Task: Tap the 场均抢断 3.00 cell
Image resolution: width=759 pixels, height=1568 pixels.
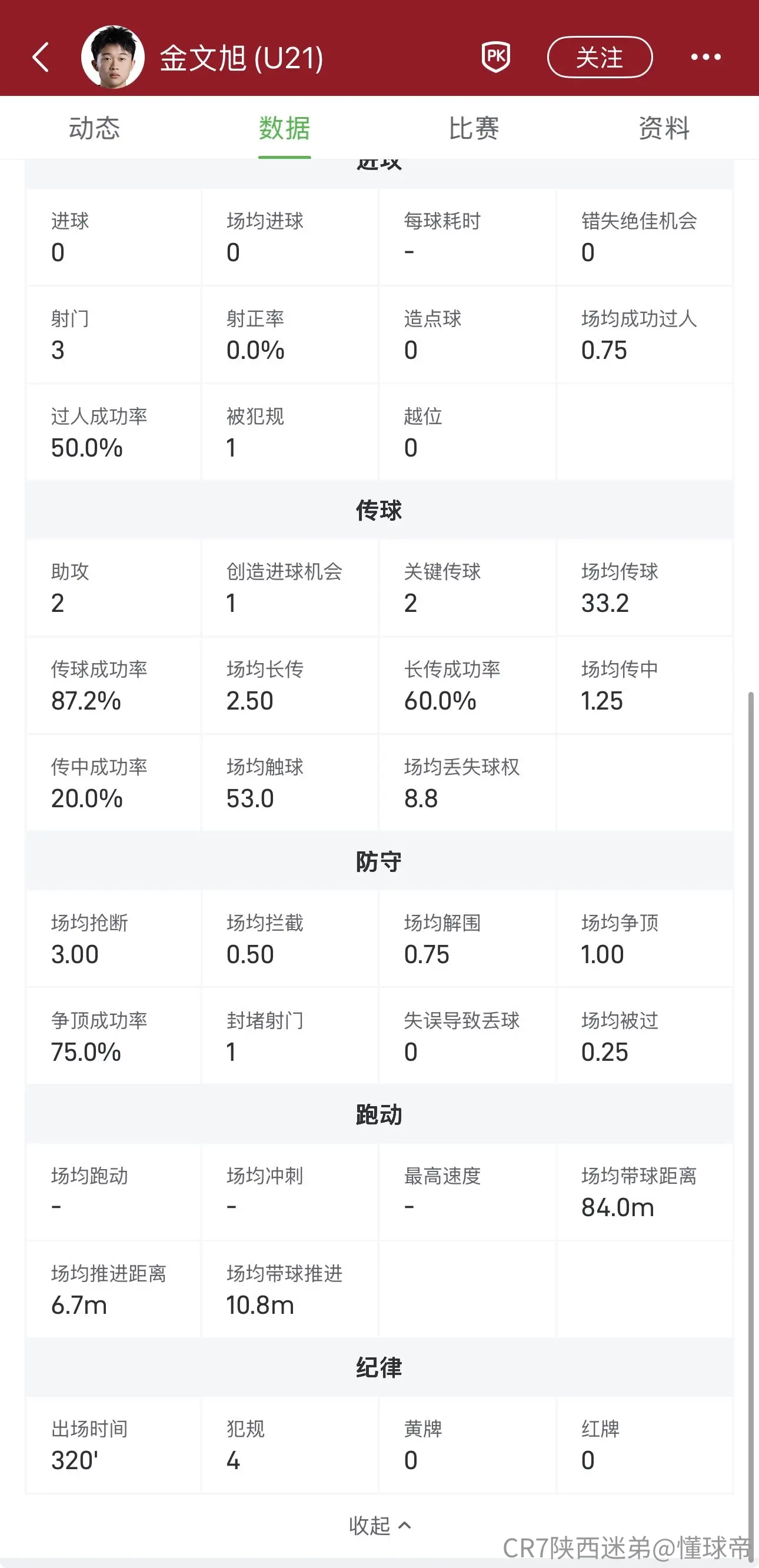Action: [x=114, y=938]
